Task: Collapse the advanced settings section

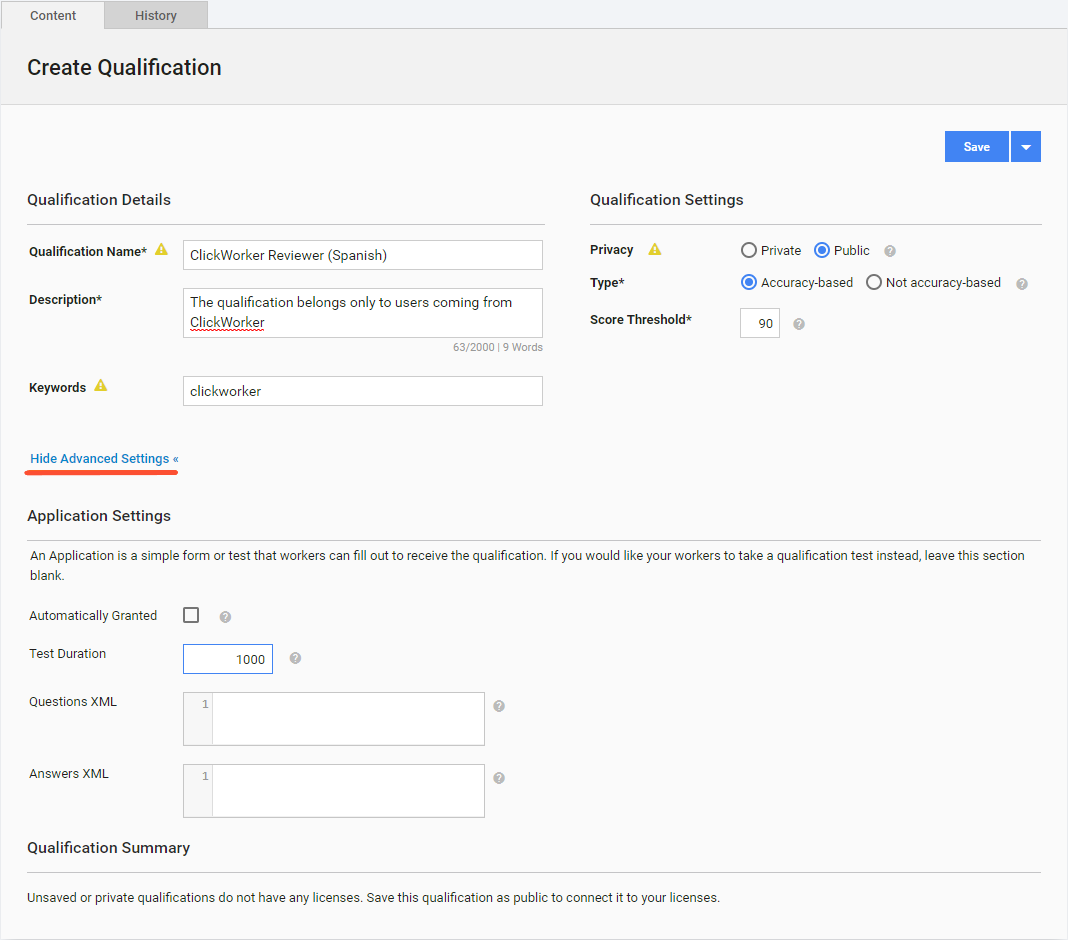Action: click(104, 458)
